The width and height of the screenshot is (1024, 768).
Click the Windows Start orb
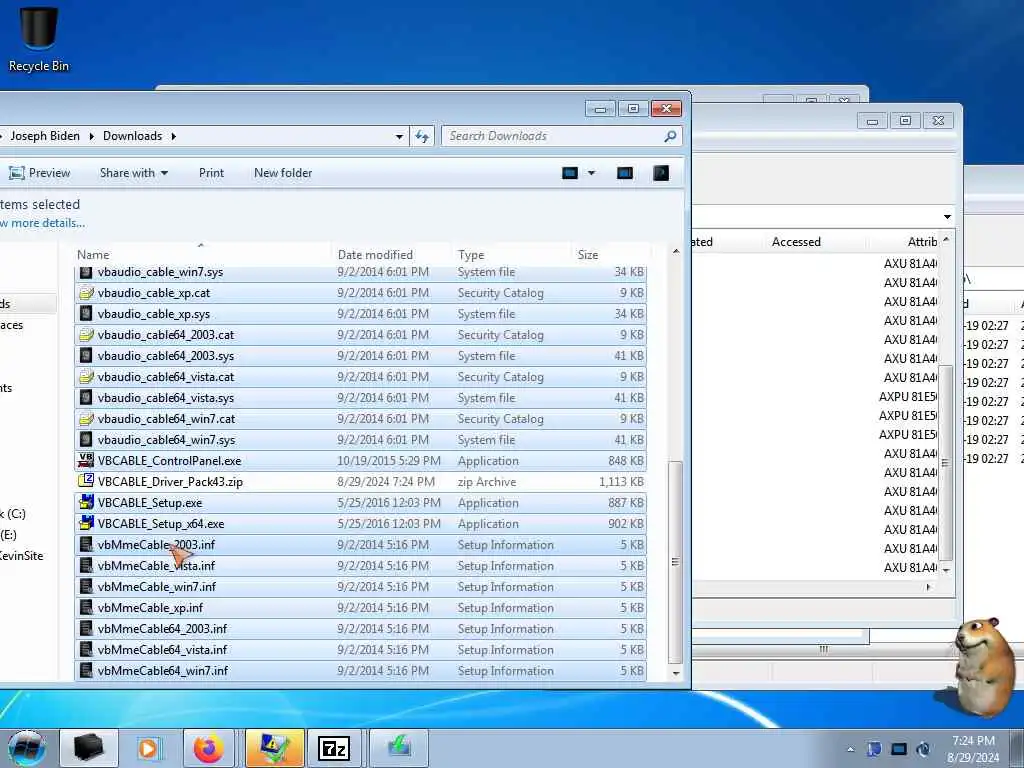(27, 748)
